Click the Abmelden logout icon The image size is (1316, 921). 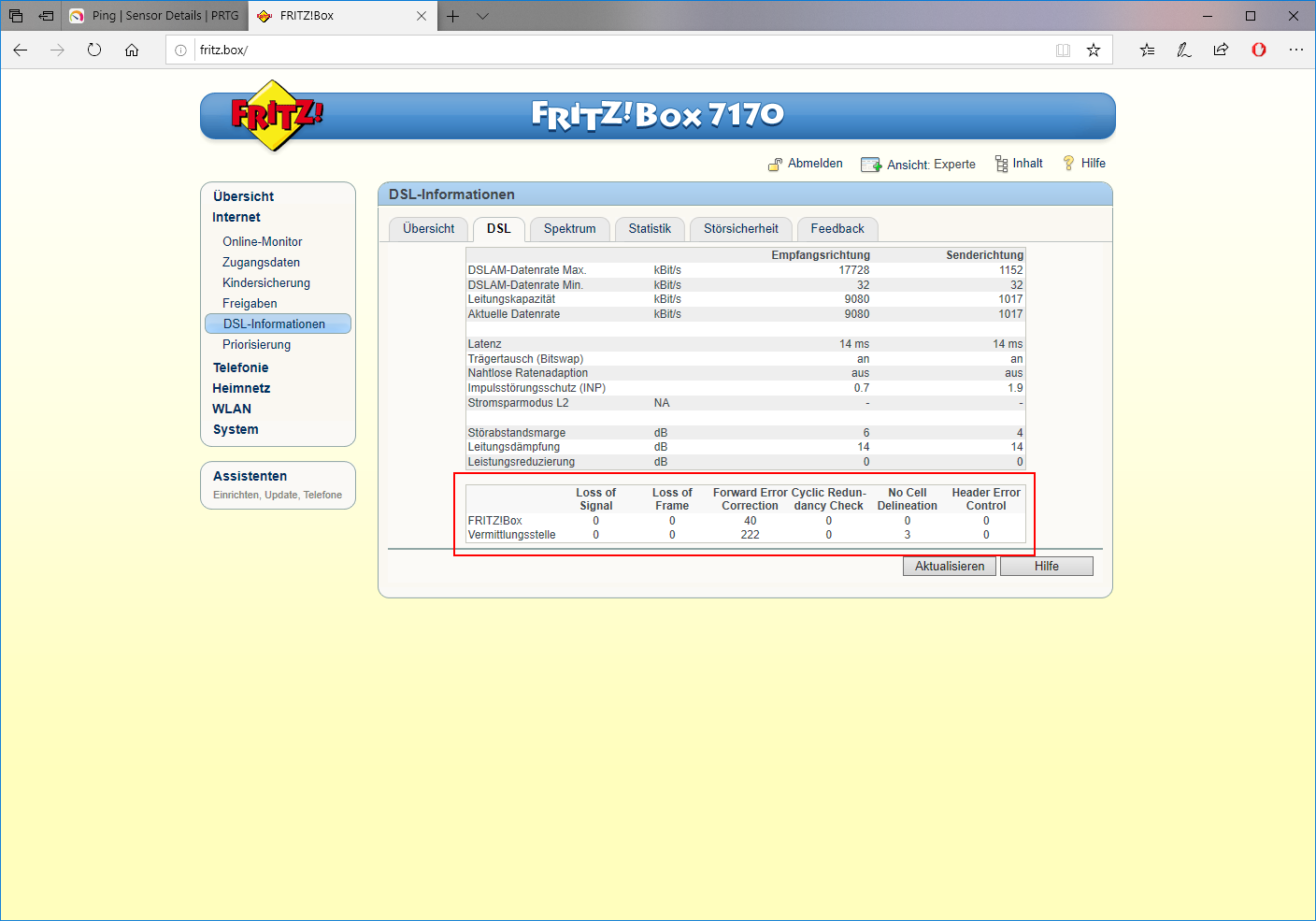(x=775, y=165)
